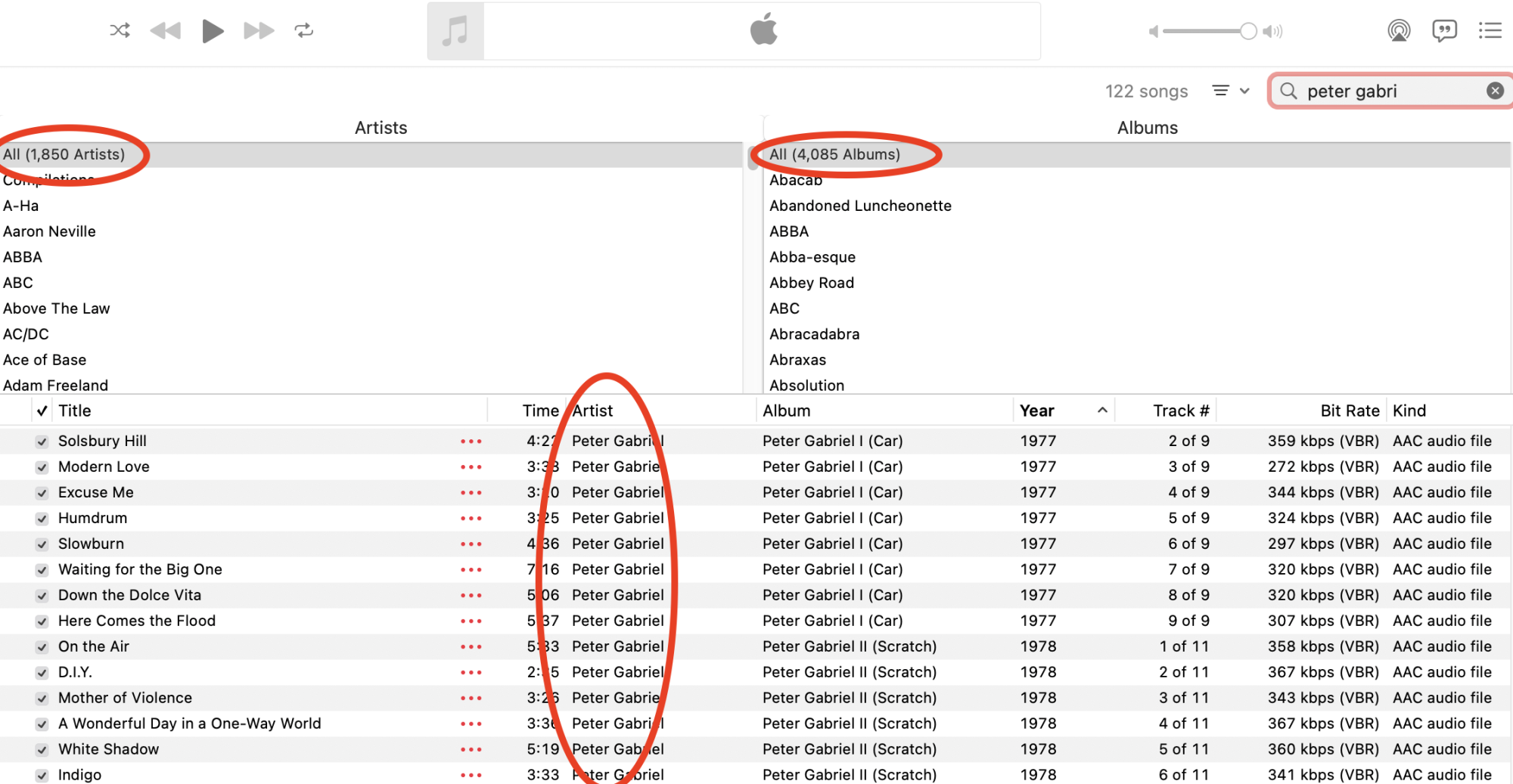Click the music note artwork placeholder
Viewport: 1513px width, 784px height.
pyautogui.click(x=455, y=31)
